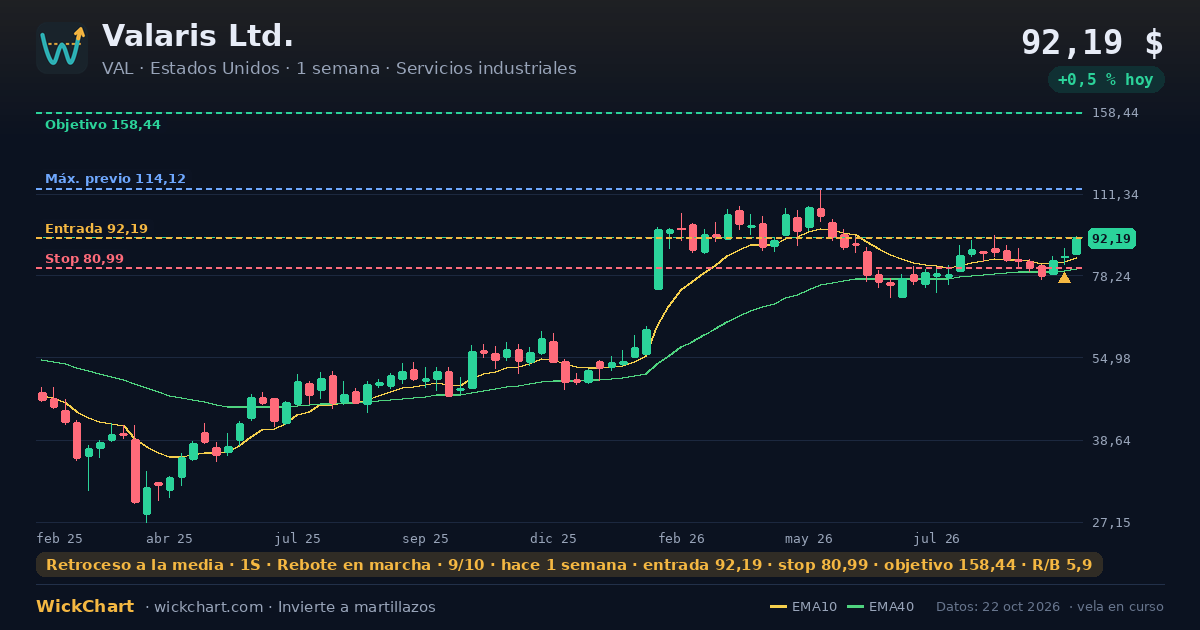This screenshot has height=630, width=1200.
Task: Click the feb 25 date label
Action: [x=60, y=539]
